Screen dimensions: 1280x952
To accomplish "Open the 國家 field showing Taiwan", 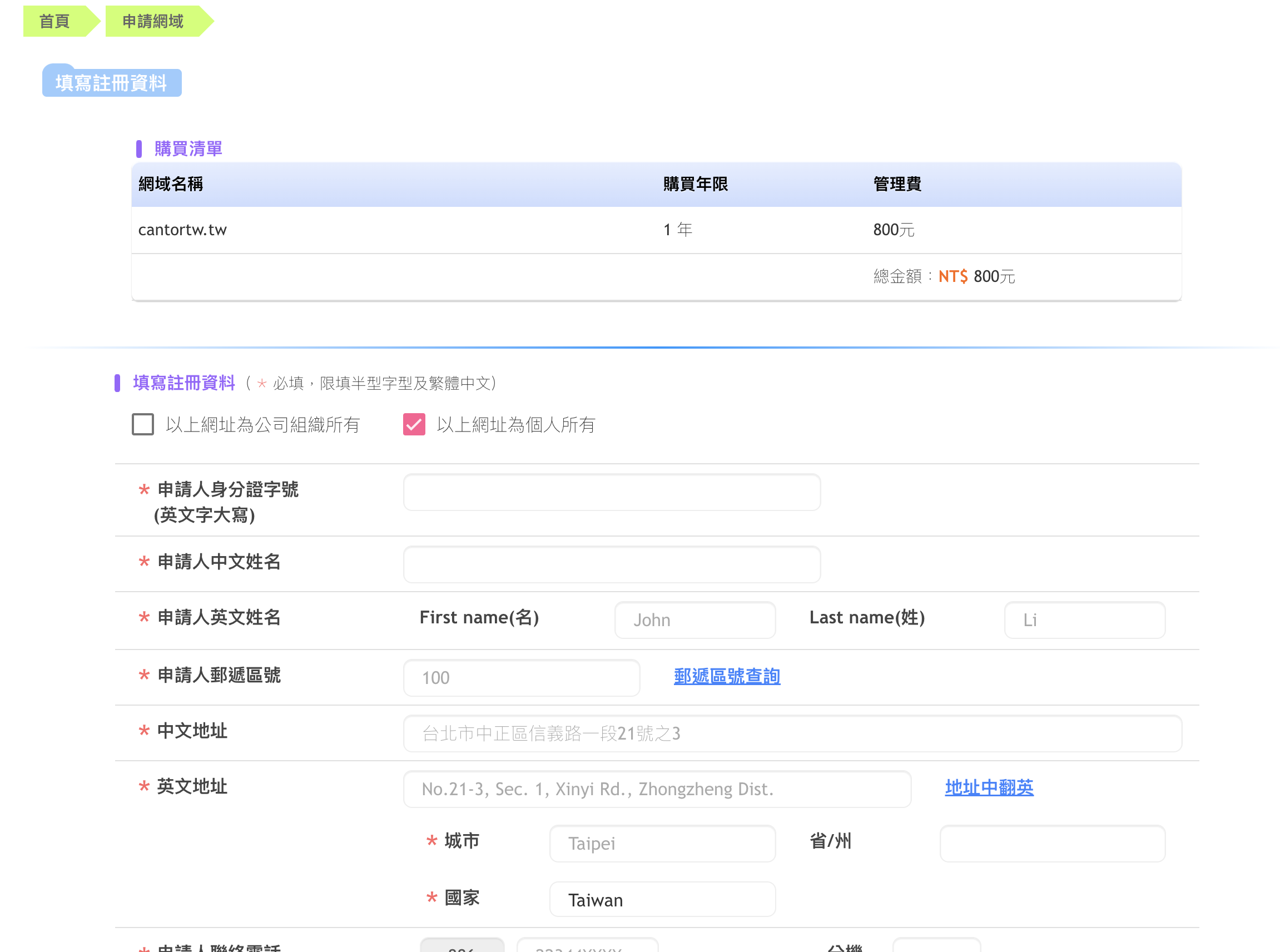I will coord(662,900).
